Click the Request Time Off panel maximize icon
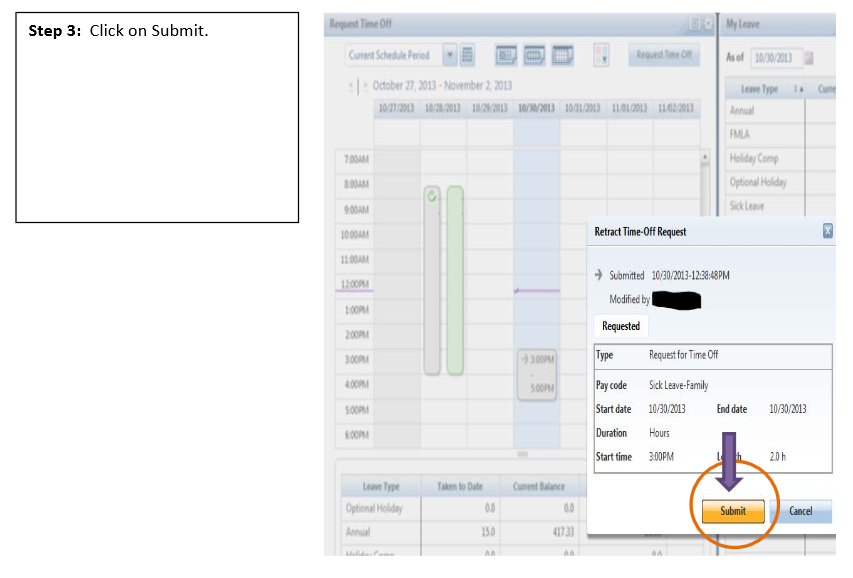 coord(695,23)
